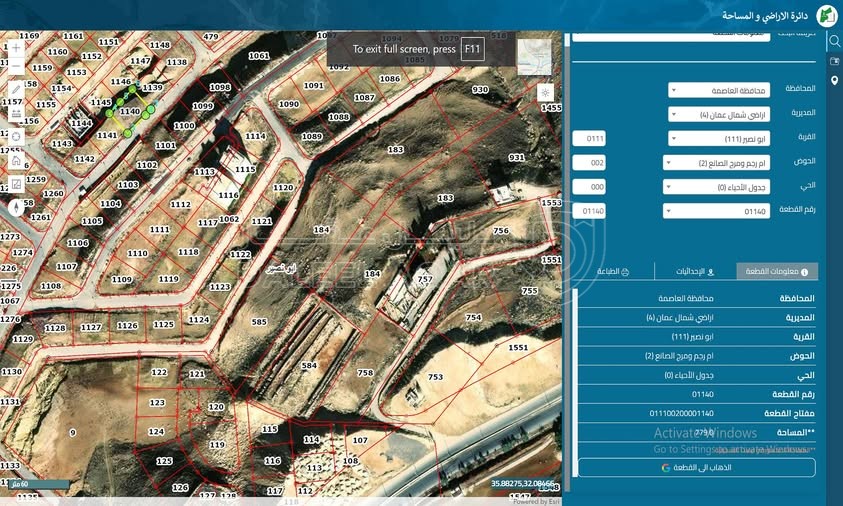Click the village code field showing 0111

(x=590, y=138)
